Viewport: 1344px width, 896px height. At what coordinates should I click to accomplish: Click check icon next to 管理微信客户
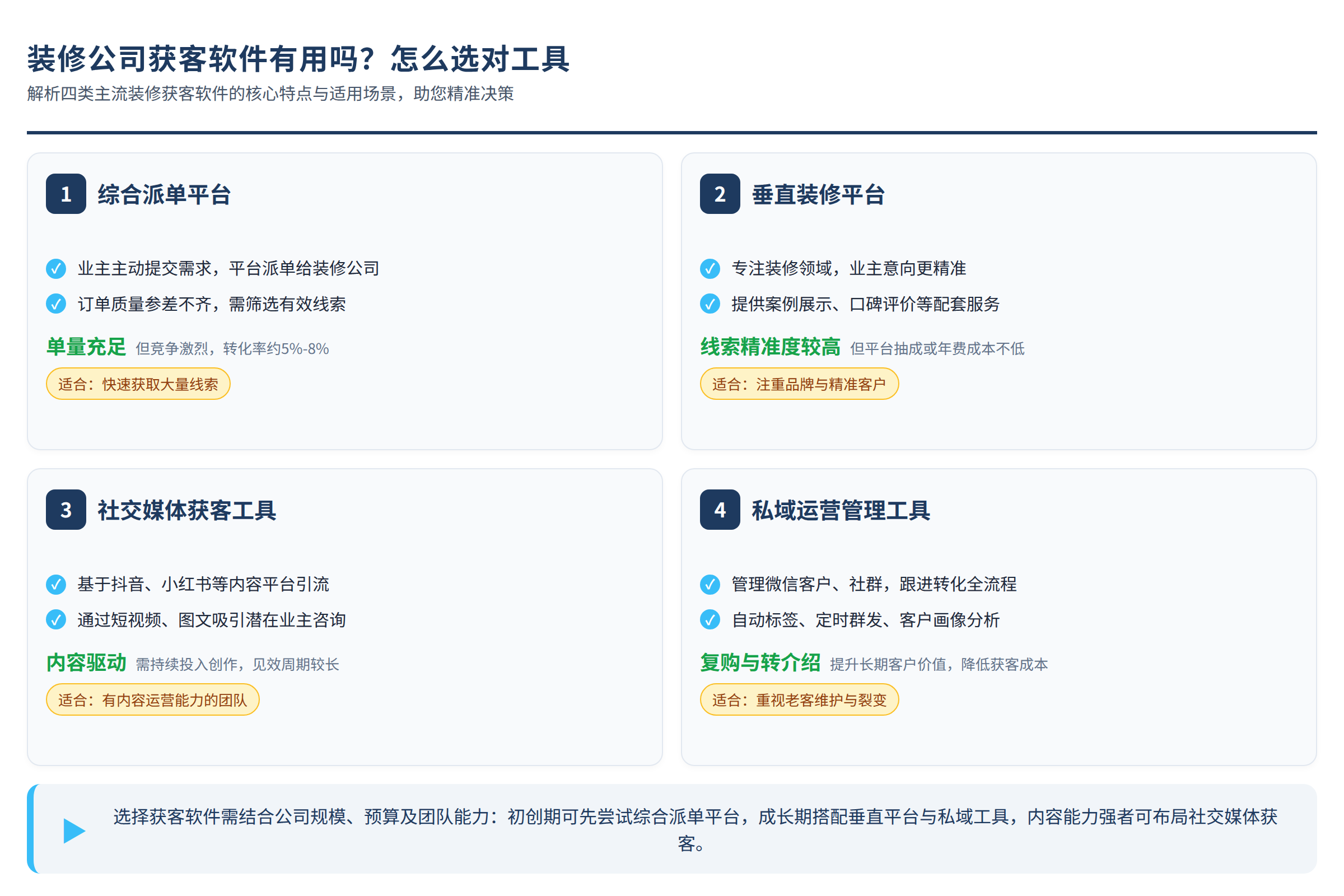tap(710, 585)
